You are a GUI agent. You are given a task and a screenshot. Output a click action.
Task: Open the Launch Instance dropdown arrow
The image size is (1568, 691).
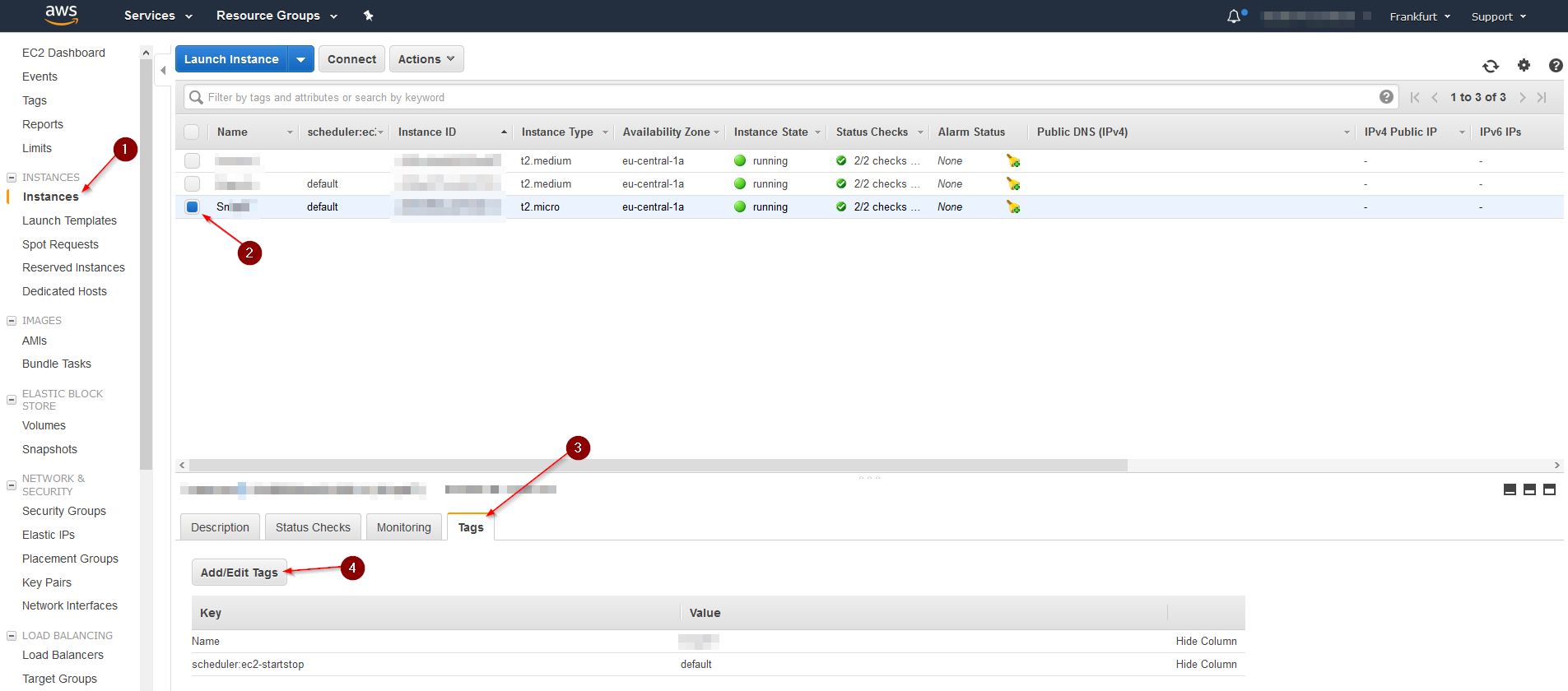click(301, 59)
